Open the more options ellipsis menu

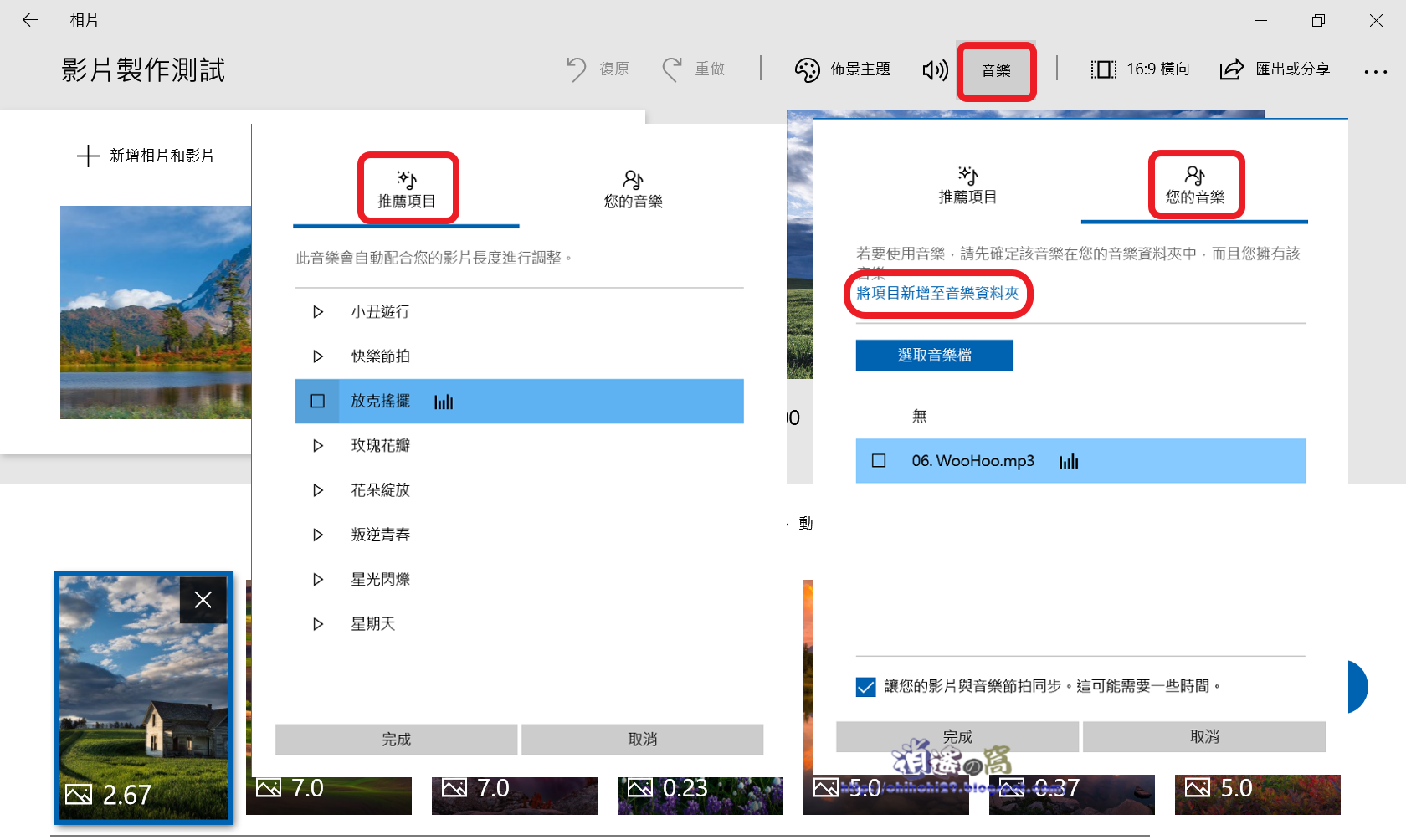1375,71
